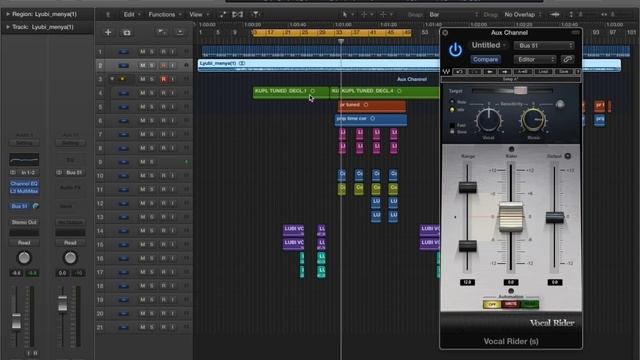Click the automation curve toolbar icon
Image resolution: width=640 pixels, height=360 pixels.
point(223,14)
